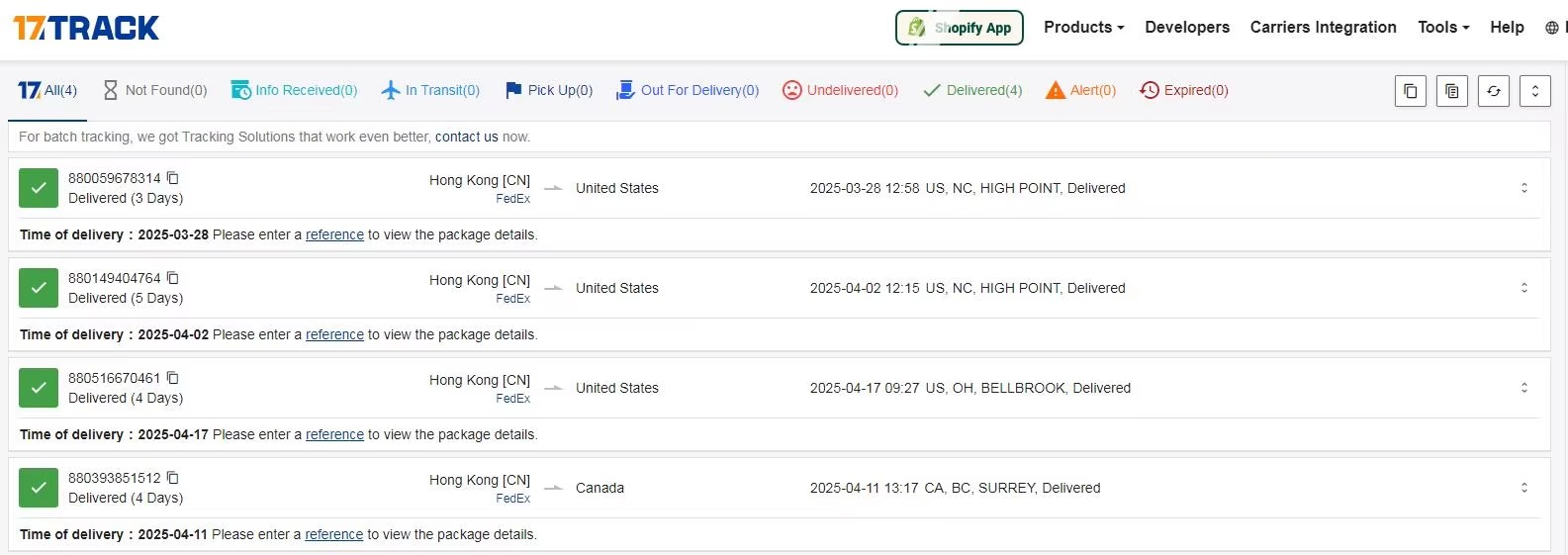This screenshot has width=1568, height=555.
Task: Click the Shopify App button
Action: click(959, 28)
